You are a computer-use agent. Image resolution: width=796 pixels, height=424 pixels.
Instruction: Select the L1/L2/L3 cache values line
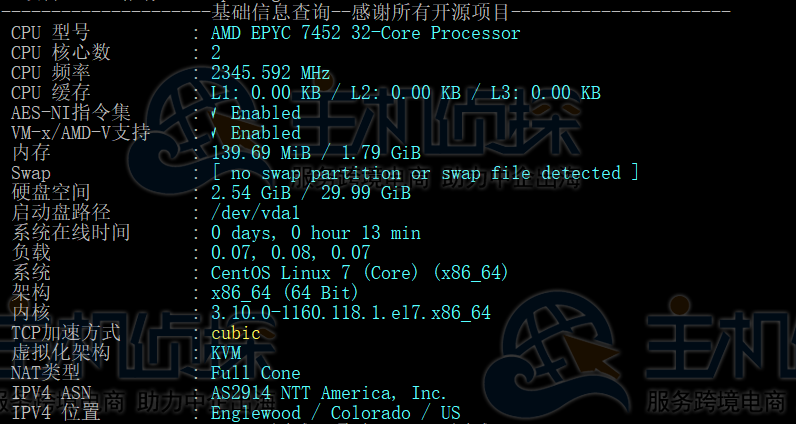coord(405,93)
